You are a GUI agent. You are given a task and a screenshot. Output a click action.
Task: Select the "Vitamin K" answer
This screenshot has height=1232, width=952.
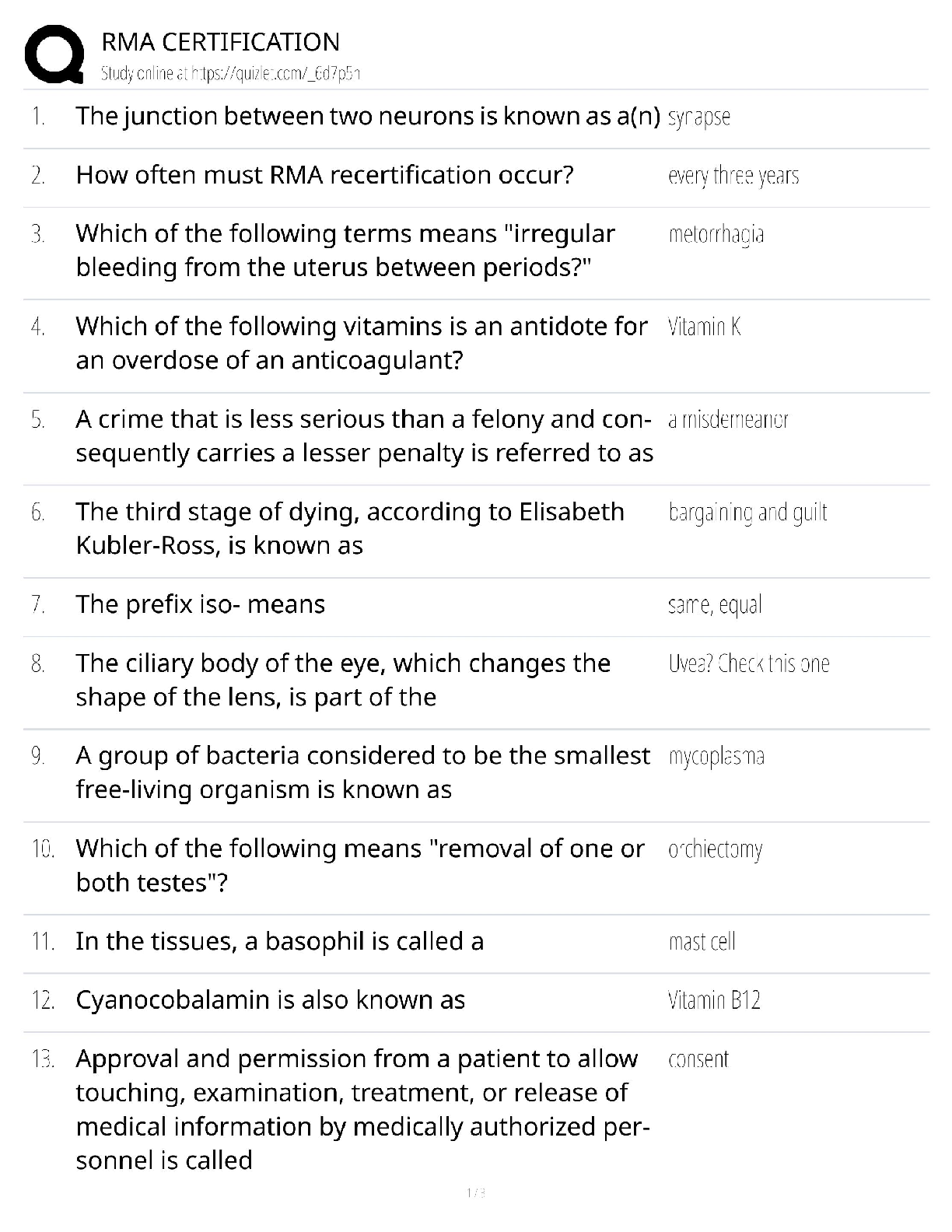coord(704,327)
